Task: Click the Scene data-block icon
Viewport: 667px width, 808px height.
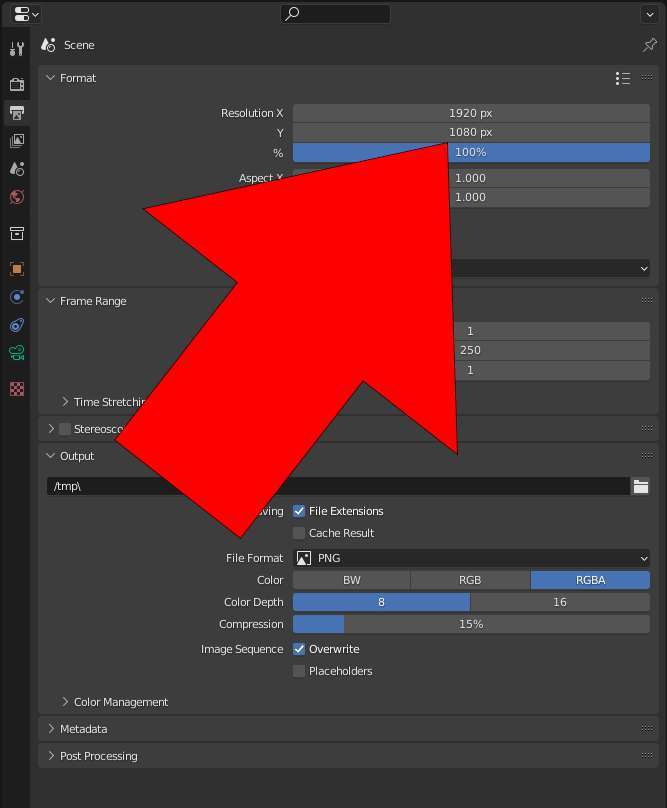Action: [x=48, y=45]
